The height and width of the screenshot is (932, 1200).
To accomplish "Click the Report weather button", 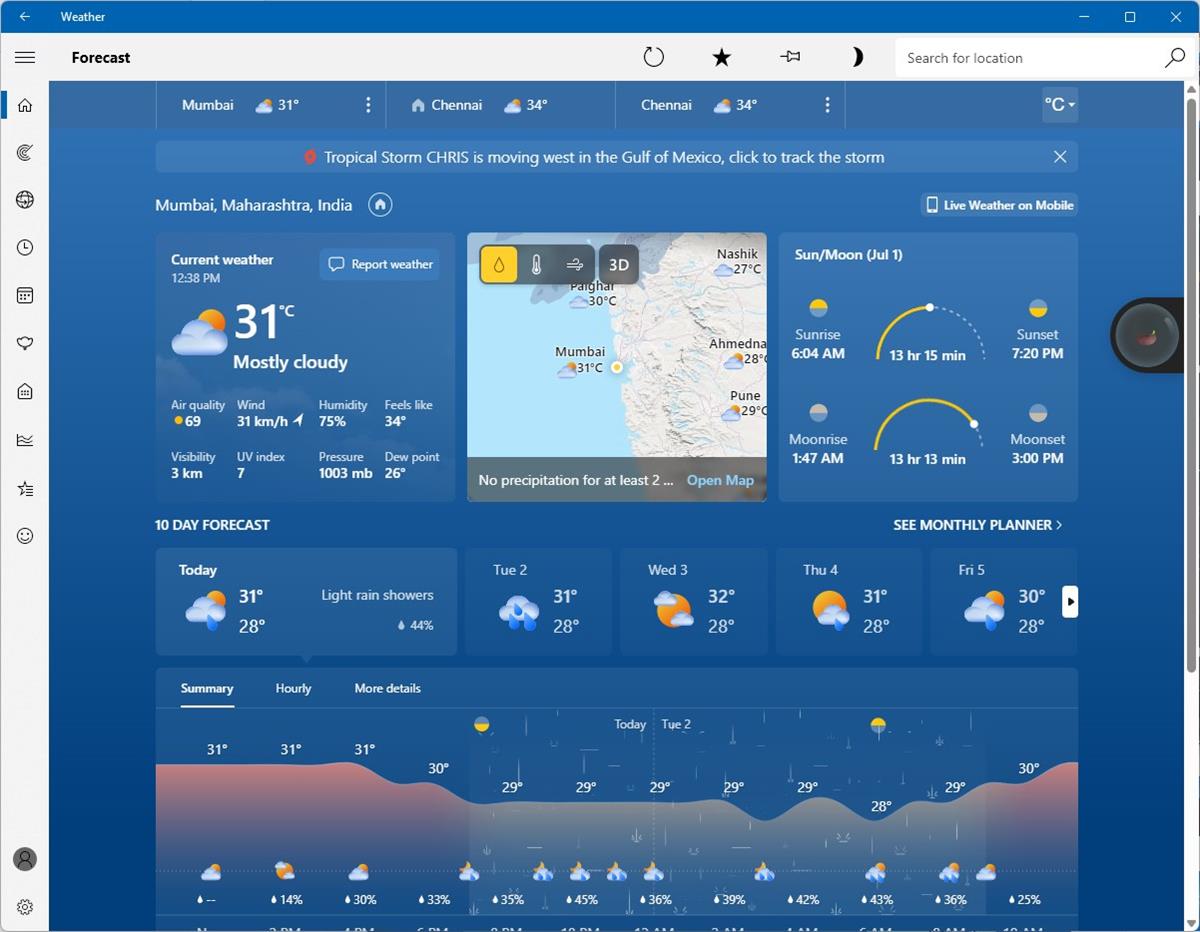I will pos(380,265).
